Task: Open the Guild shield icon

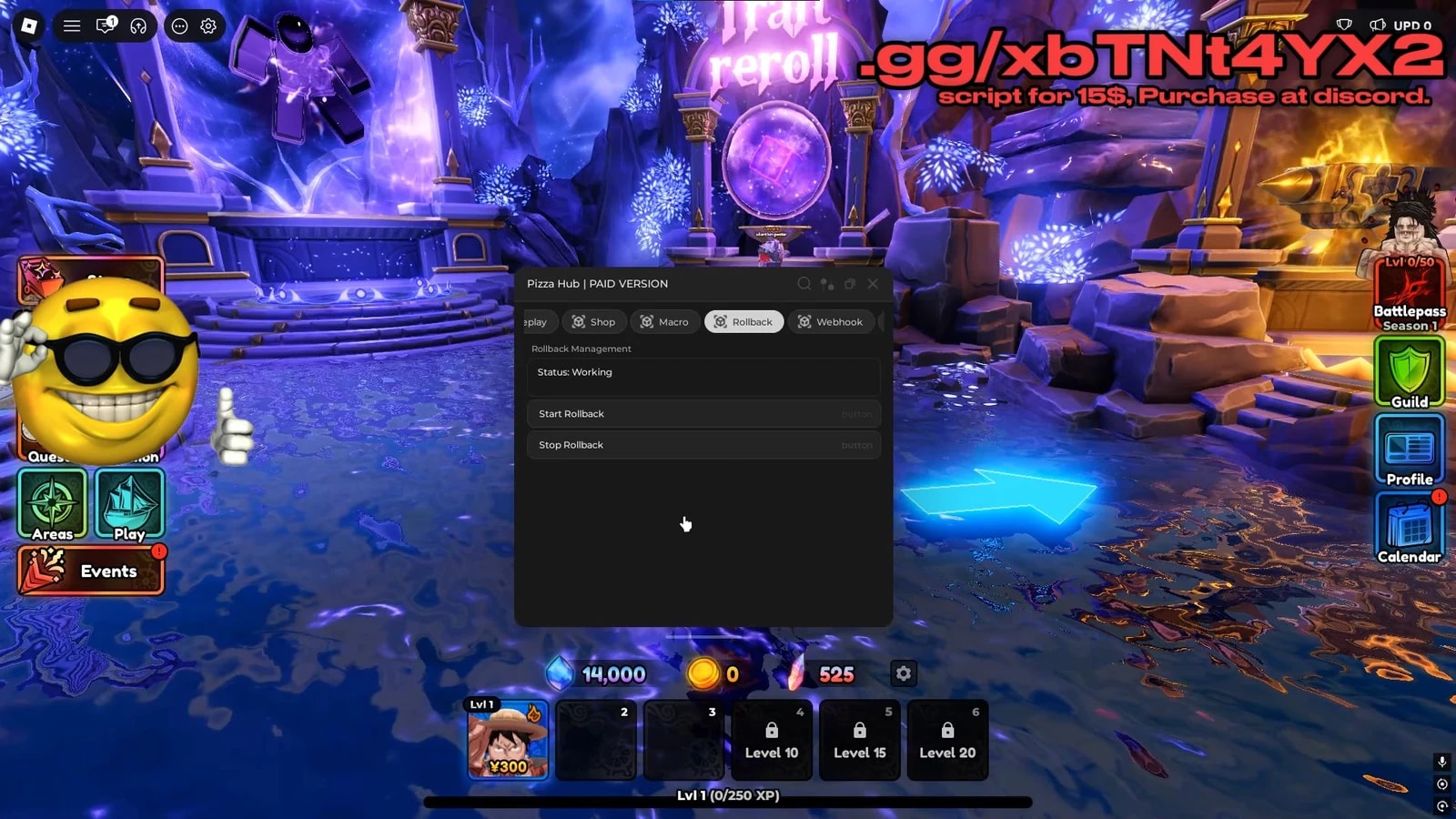Action: click(x=1409, y=371)
